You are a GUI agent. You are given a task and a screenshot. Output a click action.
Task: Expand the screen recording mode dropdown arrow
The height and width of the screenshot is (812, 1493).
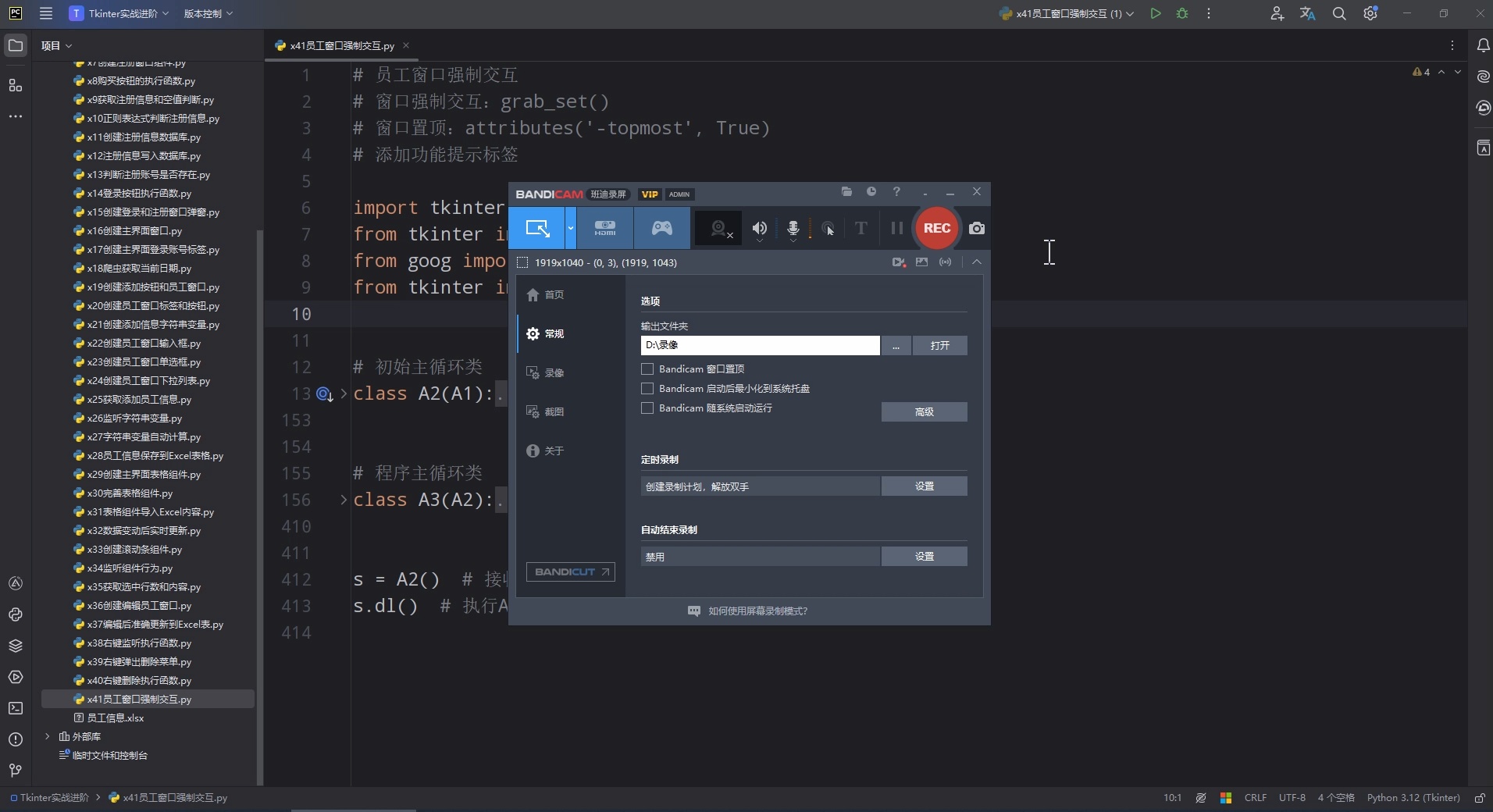[x=571, y=228]
